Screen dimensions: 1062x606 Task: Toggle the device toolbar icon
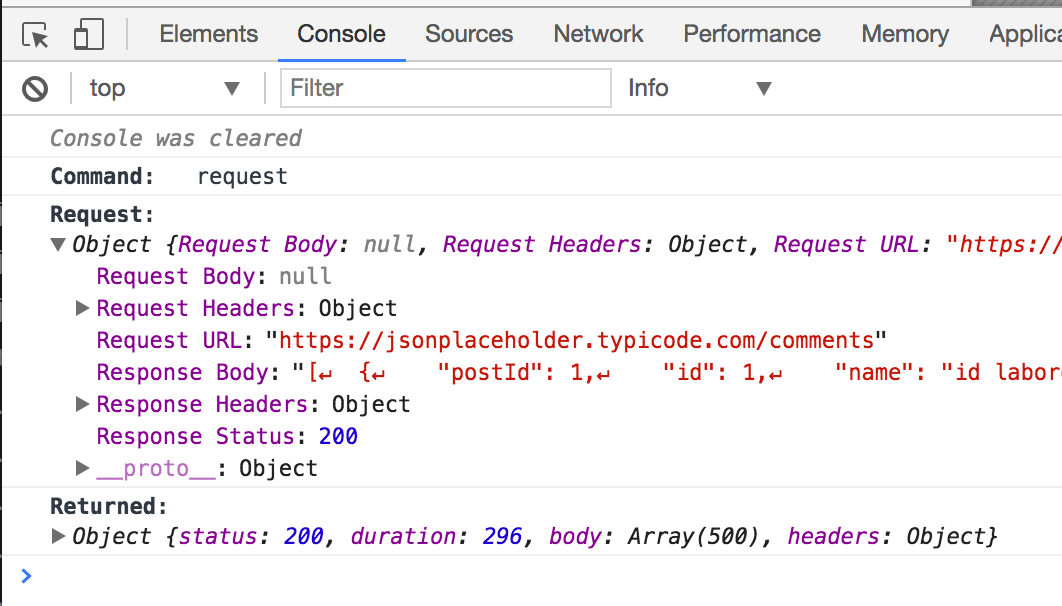coord(88,33)
